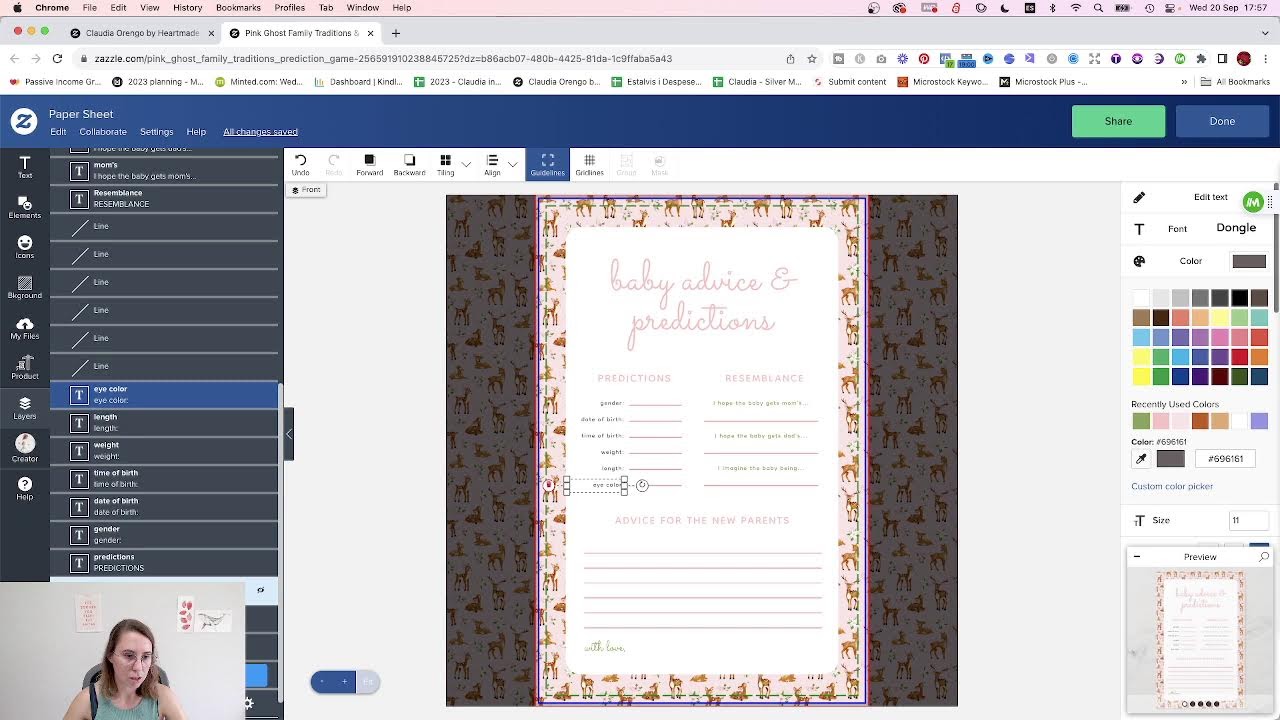Open Custom color picker link
This screenshot has height=720, width=1280.
point(1172,486)
